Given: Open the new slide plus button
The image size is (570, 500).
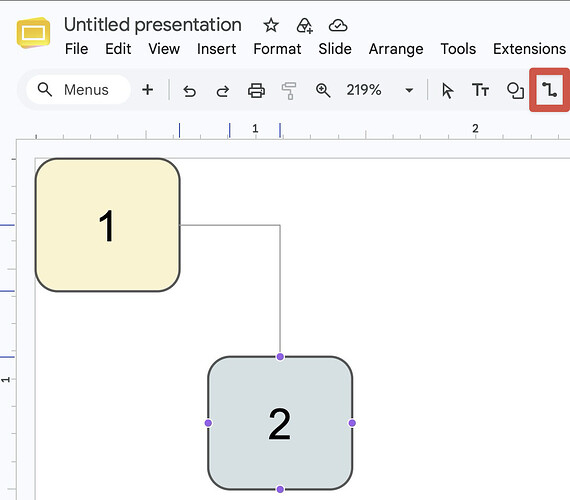Looking at the screenshot, I should click(x=148, y=89).
